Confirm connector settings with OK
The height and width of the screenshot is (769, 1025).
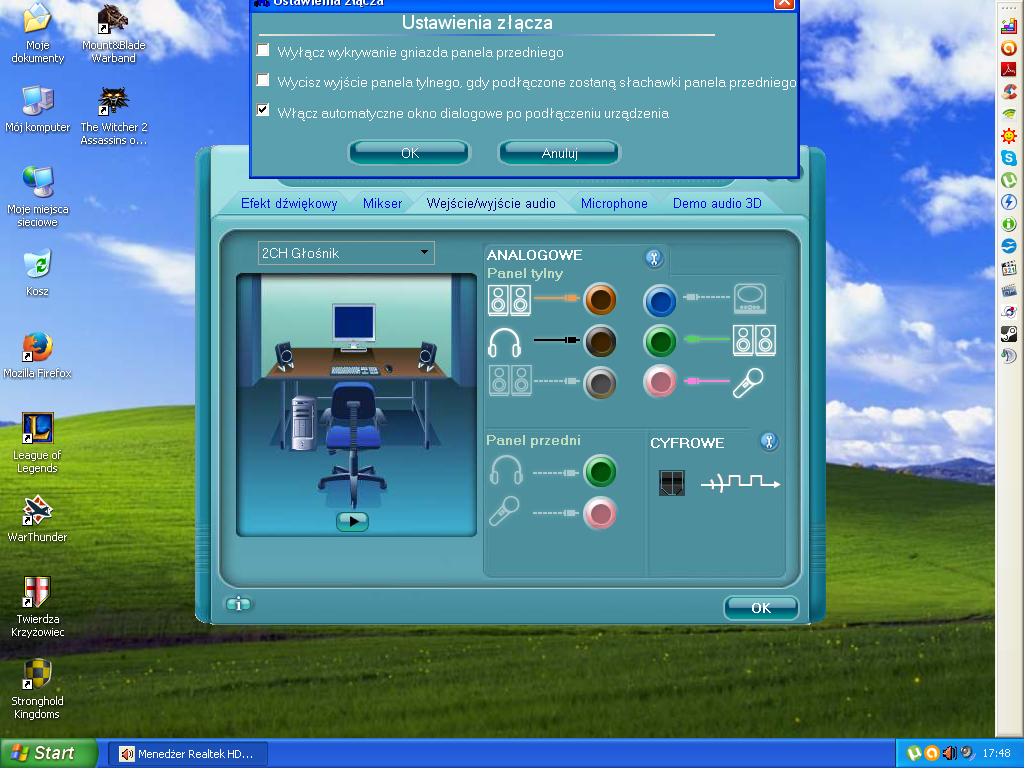point(408,152)
